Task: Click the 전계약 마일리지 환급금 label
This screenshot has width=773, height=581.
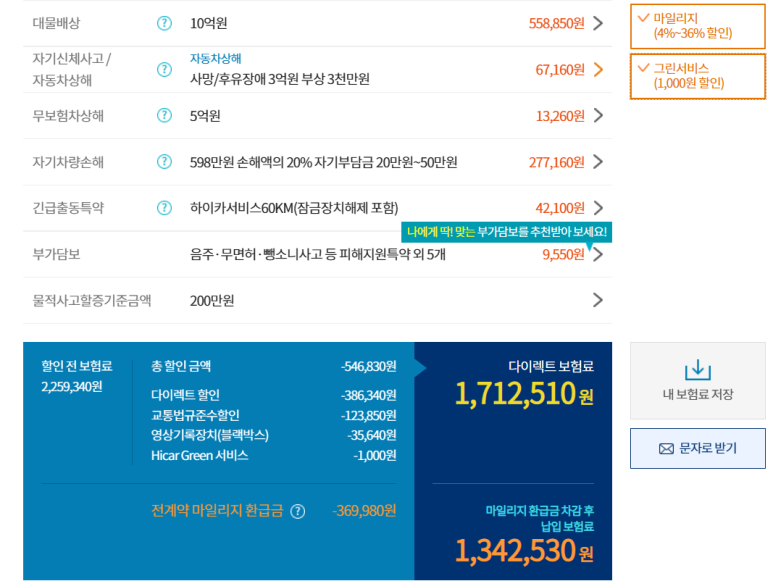Action: (x=217, y=511)
